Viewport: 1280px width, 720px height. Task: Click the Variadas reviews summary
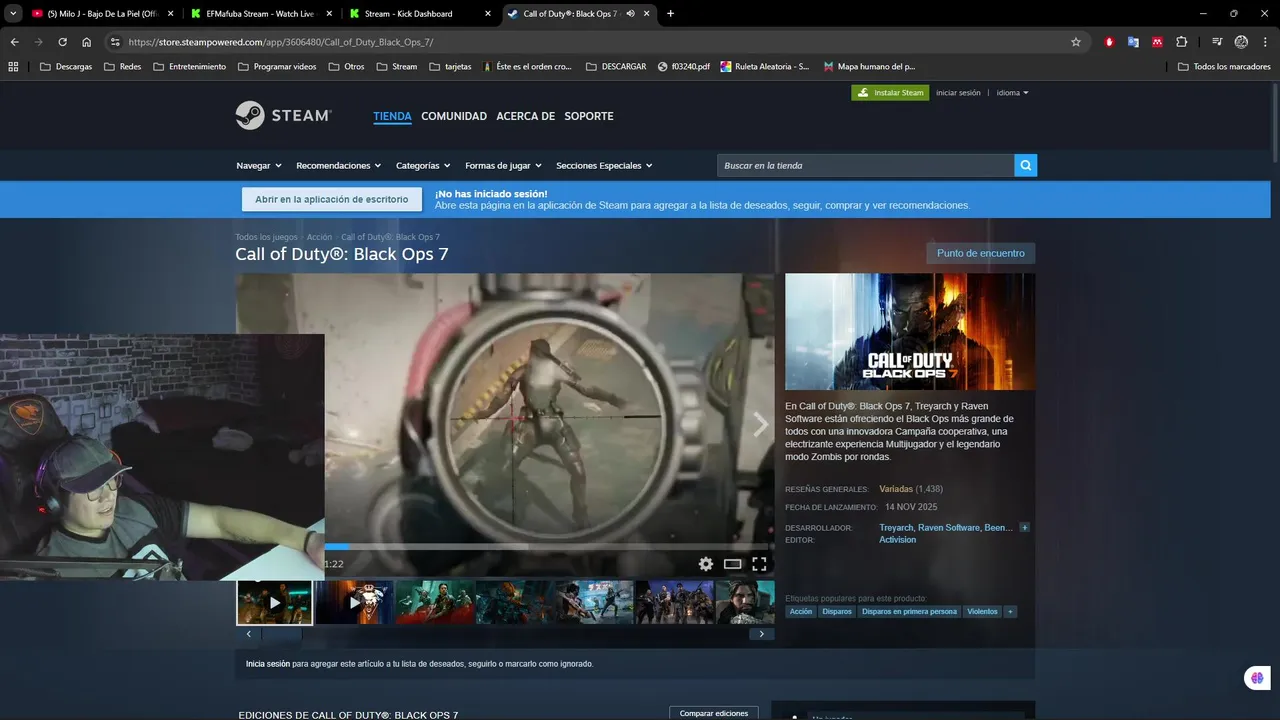coord(896,489)
